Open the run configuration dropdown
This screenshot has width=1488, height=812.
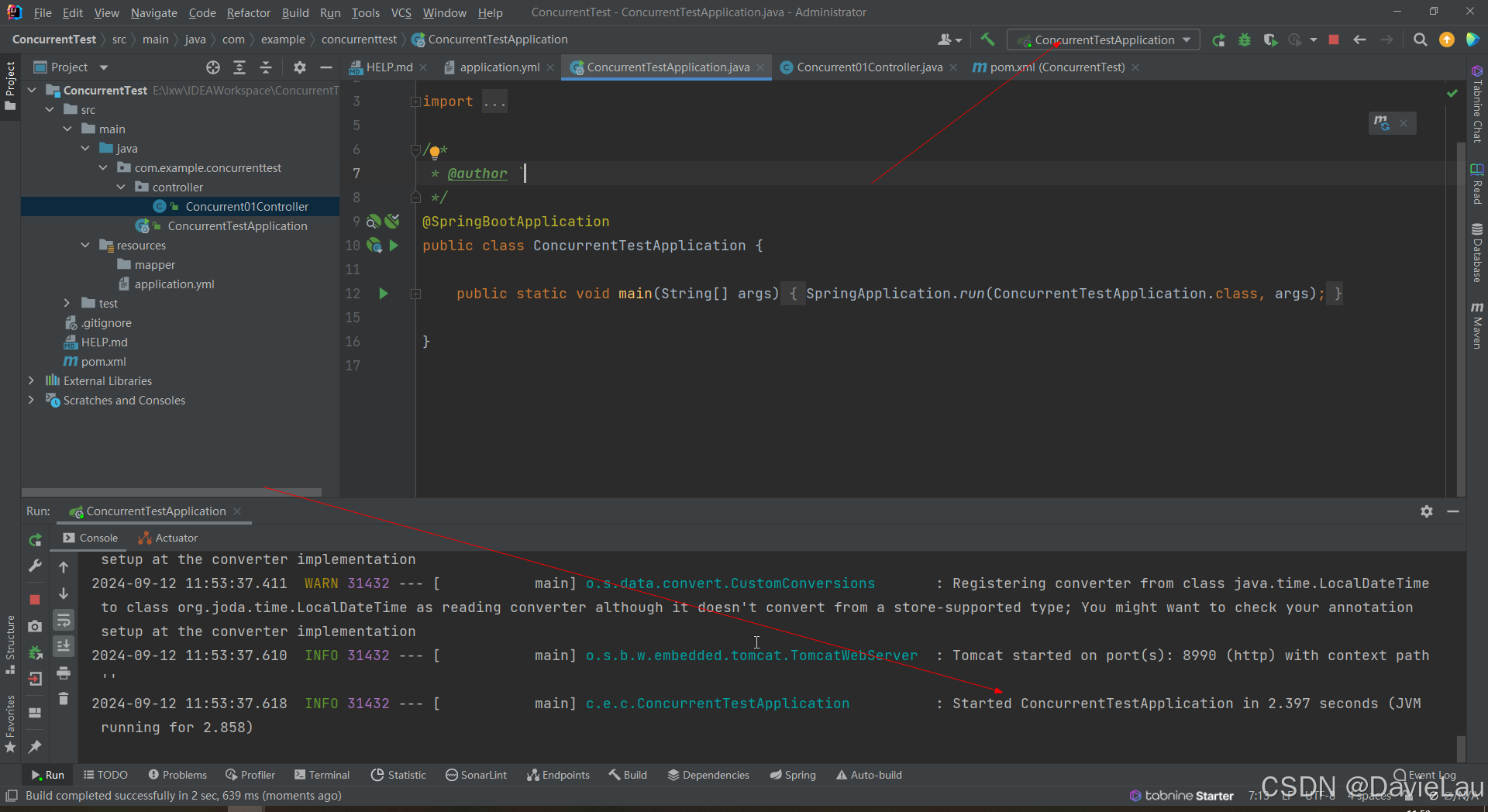(x=1188, y=40)
